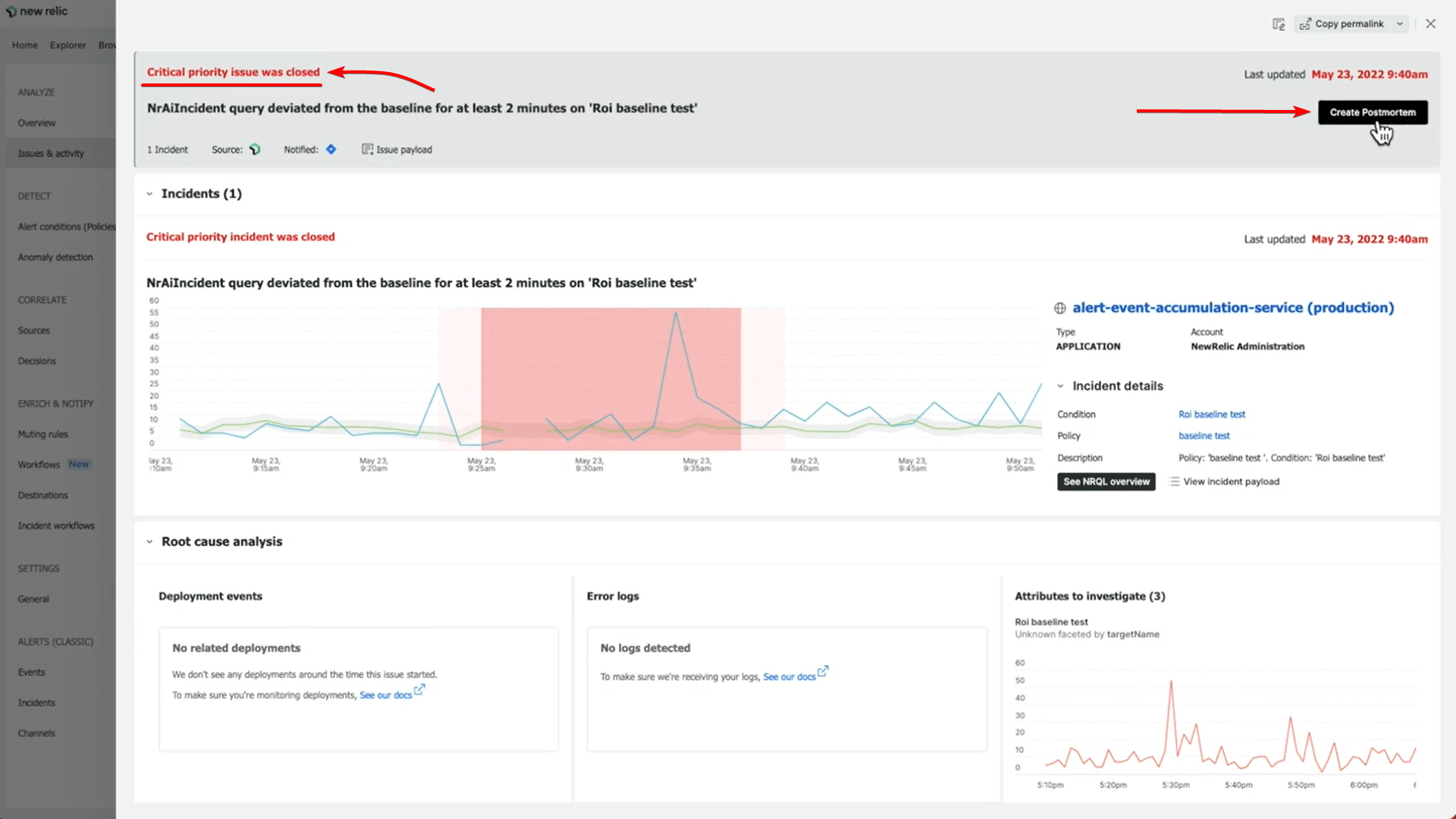Click 'Critical priority incident was closed' text
The height and width of the screenshot is (819, 1456).
(240, 237)
